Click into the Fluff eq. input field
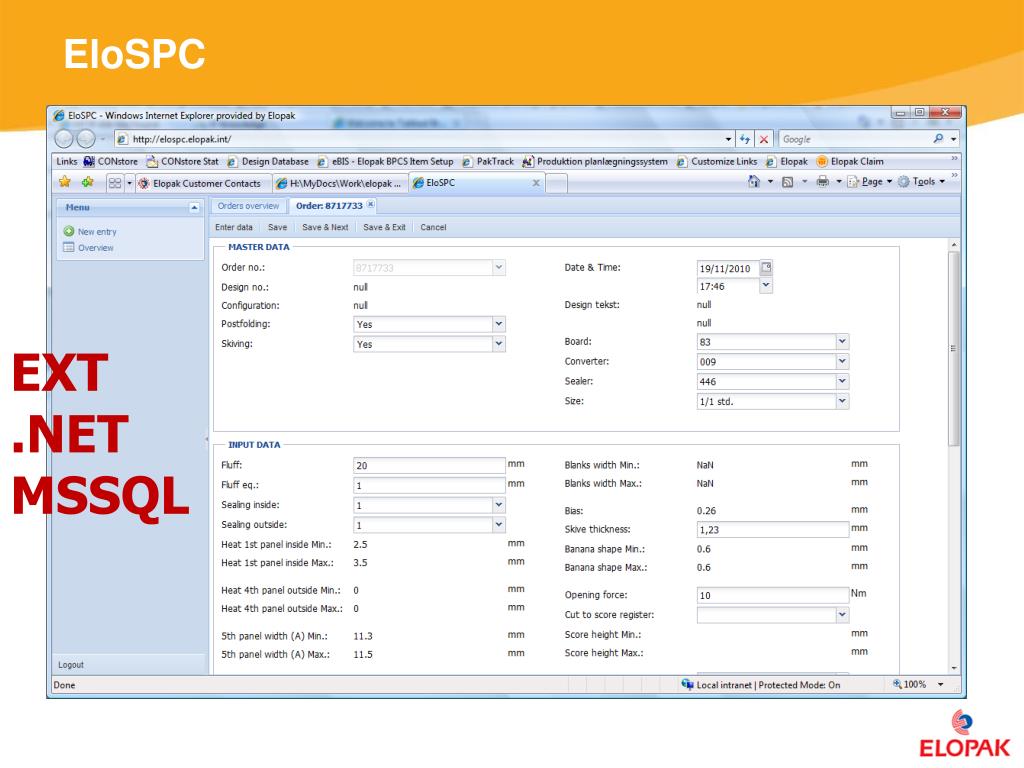Viewport: 1024px width, 768px height. click(x=429, y=485)
